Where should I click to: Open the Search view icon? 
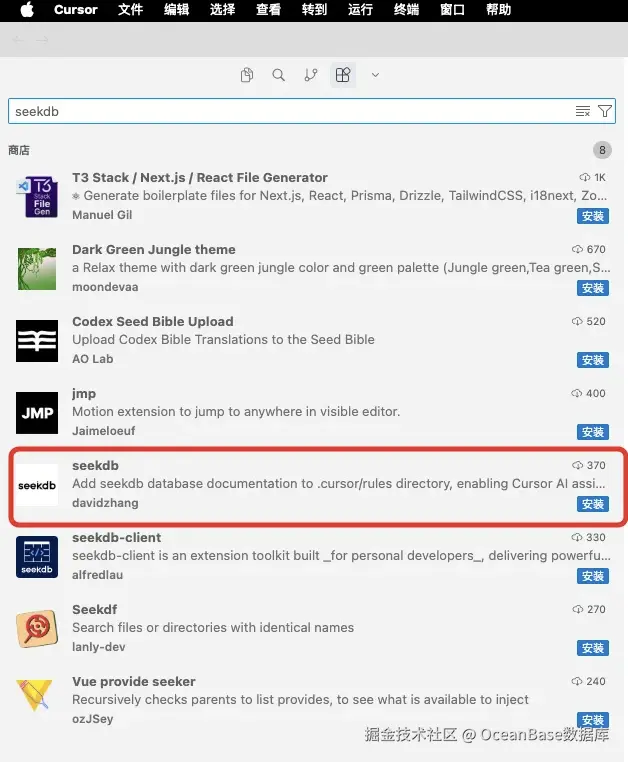[x=279, y=75]
